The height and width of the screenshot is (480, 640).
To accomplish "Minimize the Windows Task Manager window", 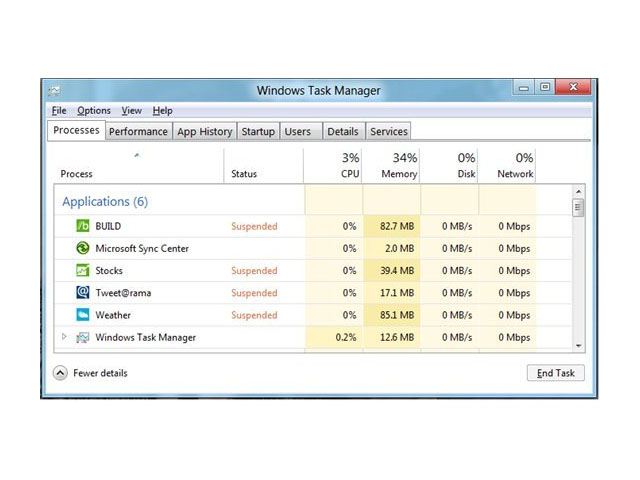I will (x=524, y=87).
